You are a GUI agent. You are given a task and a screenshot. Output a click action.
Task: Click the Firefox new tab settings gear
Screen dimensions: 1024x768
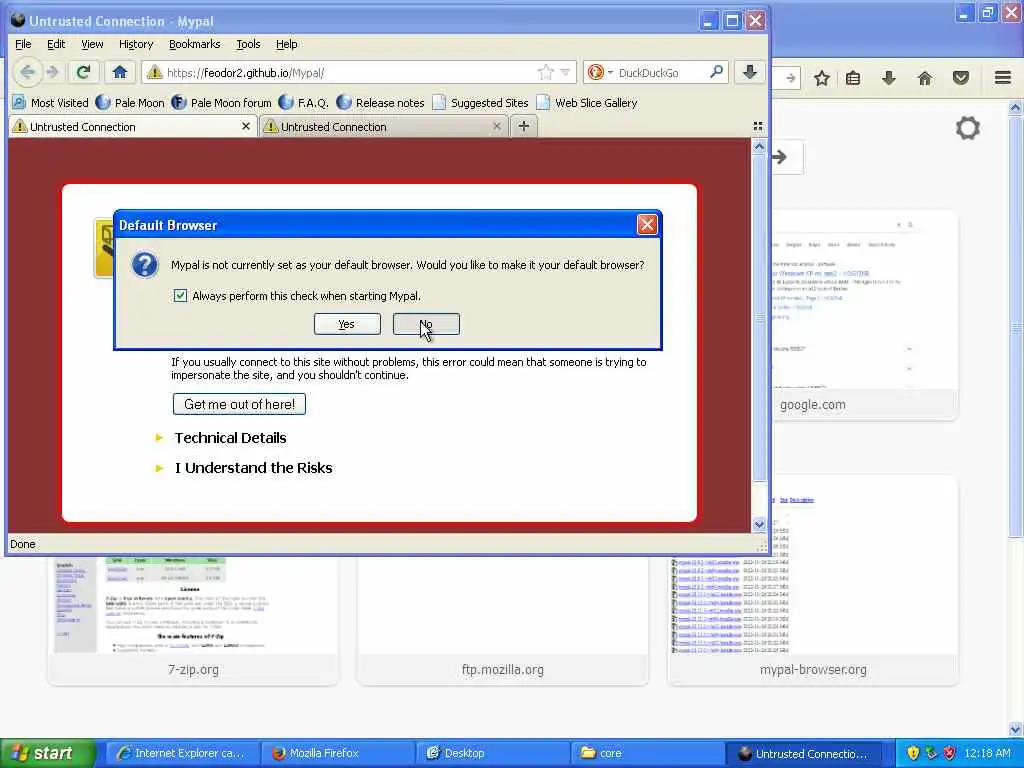pos(967,128)
